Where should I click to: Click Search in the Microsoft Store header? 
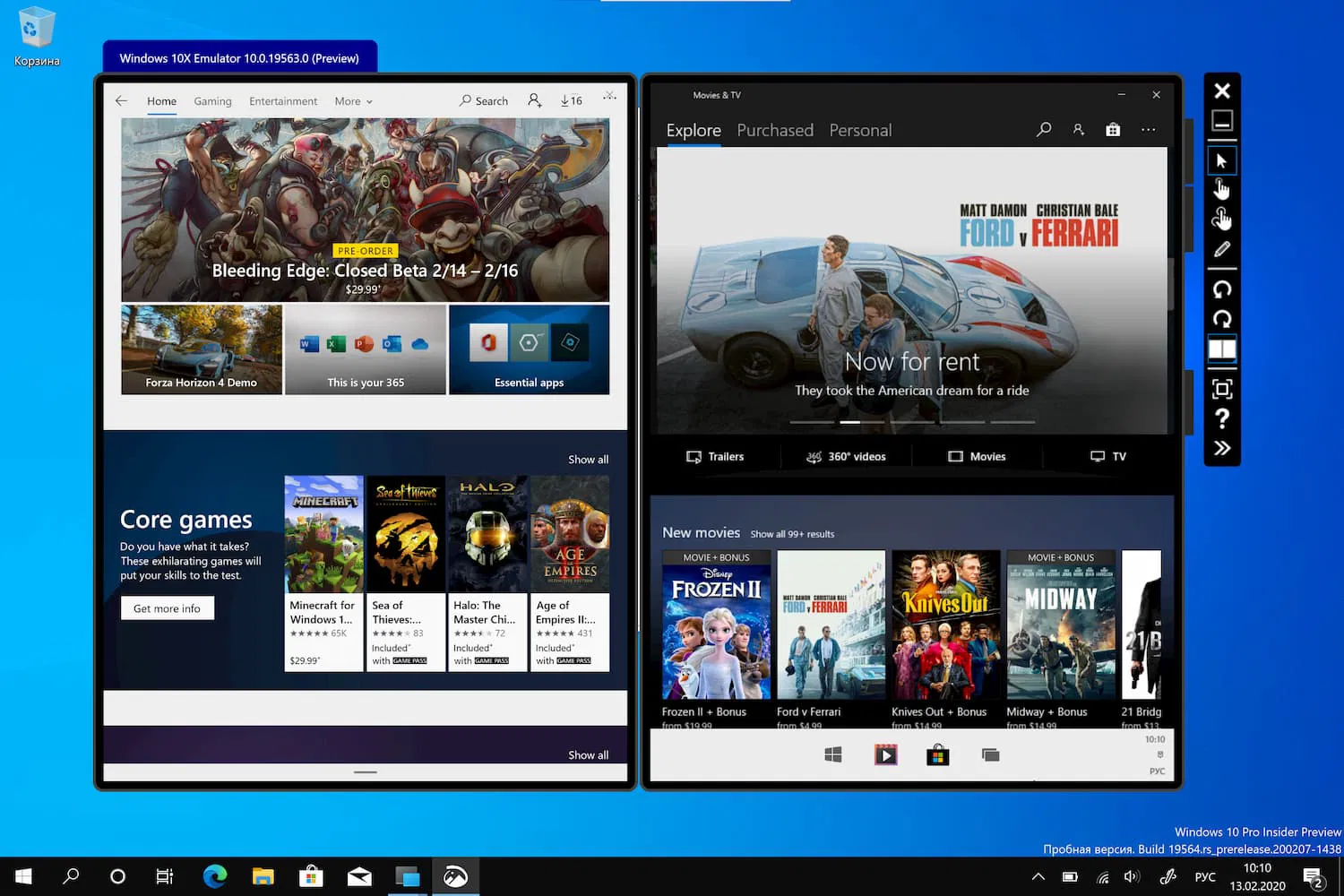[x=484, y=101]
